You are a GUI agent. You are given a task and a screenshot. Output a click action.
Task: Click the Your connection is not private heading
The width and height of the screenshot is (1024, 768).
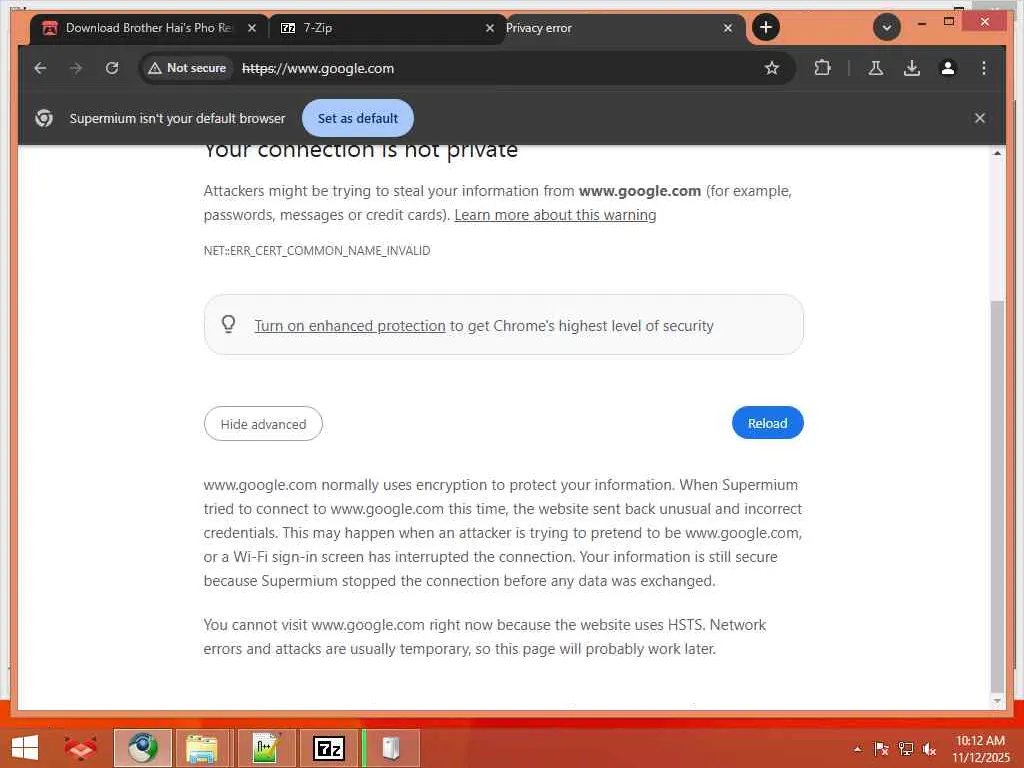tap(360, 150)
